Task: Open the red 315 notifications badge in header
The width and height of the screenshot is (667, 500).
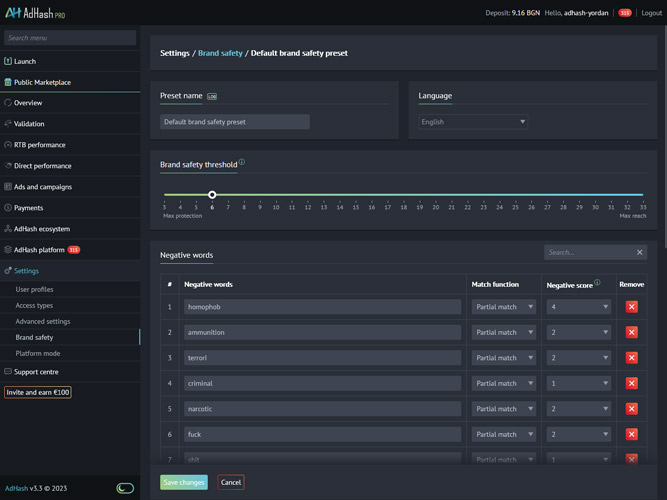Action: pyautogui.click(x=625, y=13)
